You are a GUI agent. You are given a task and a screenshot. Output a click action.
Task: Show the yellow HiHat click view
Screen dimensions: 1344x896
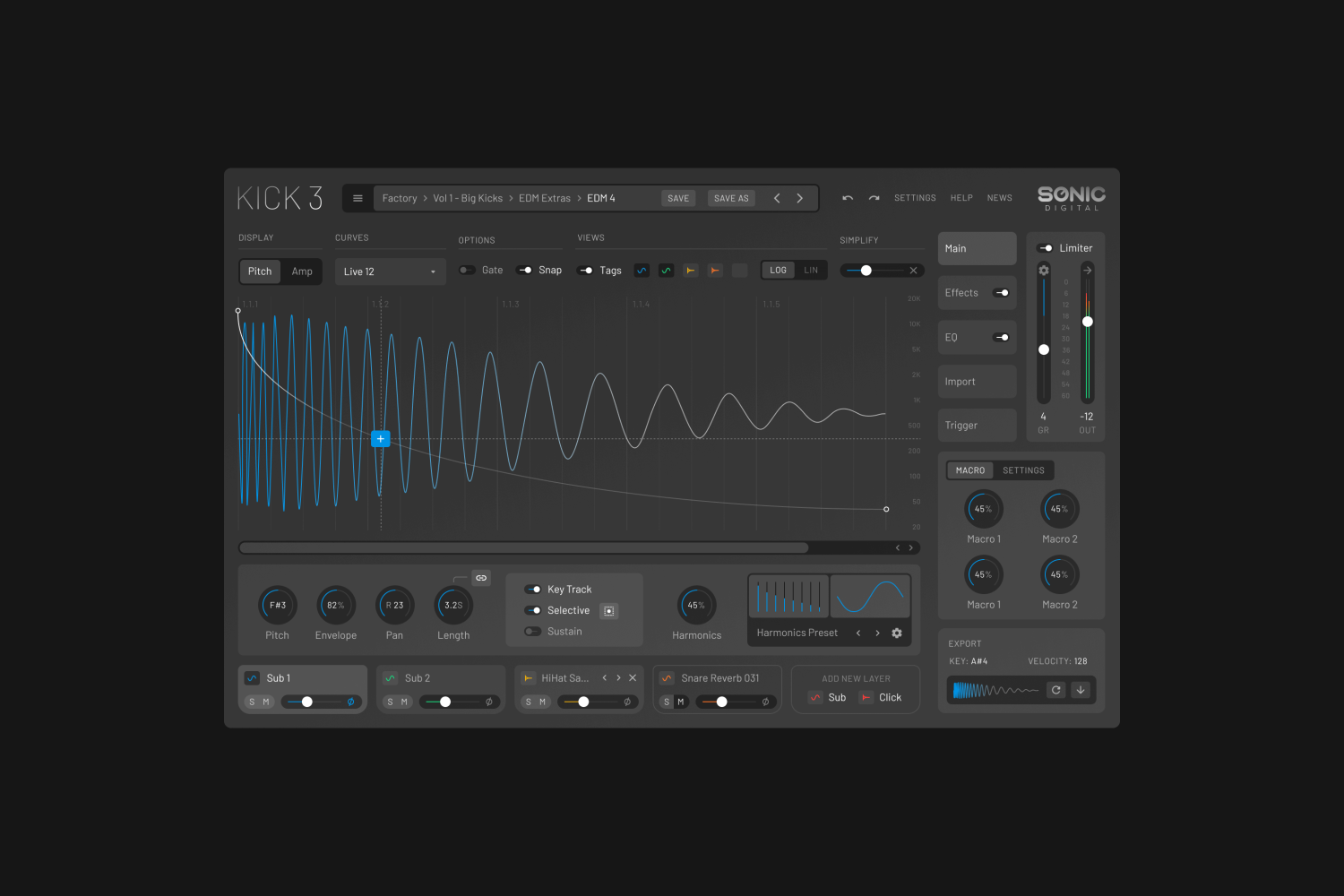(691, 271)
